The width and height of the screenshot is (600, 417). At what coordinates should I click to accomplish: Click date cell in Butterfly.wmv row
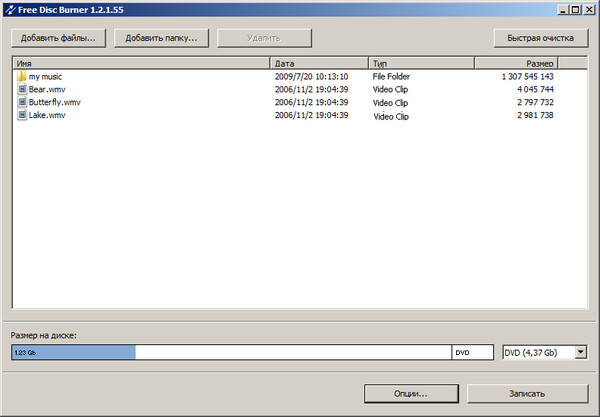pos(311,102)
